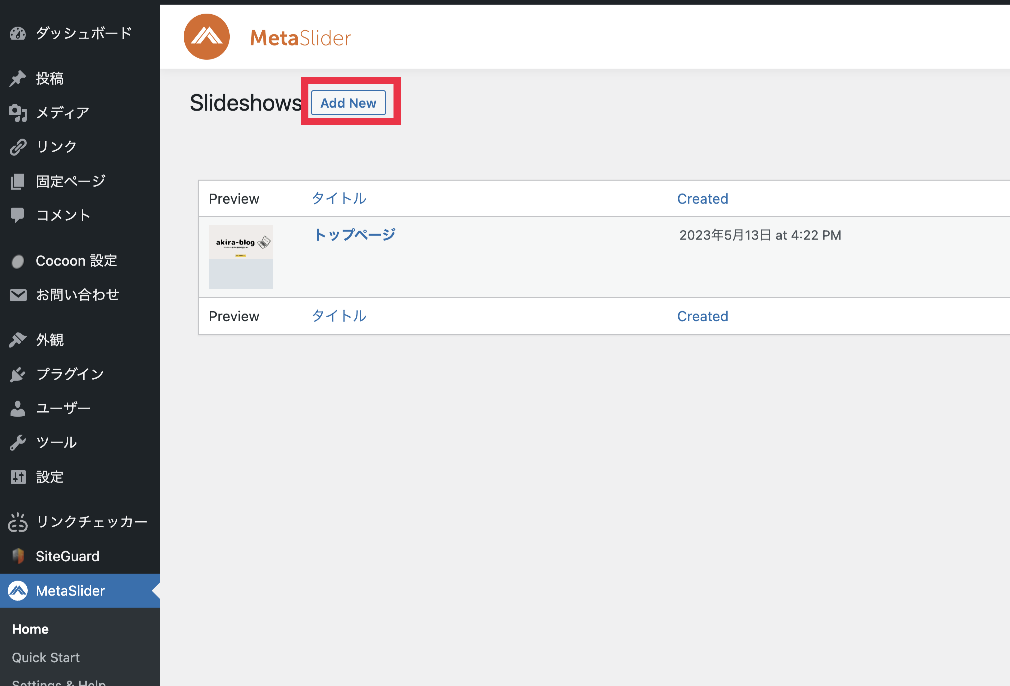Click the sliders icon beside 設定
Image resolution: width=1010 pixels, height=686 pixels.
click(18, 477)
